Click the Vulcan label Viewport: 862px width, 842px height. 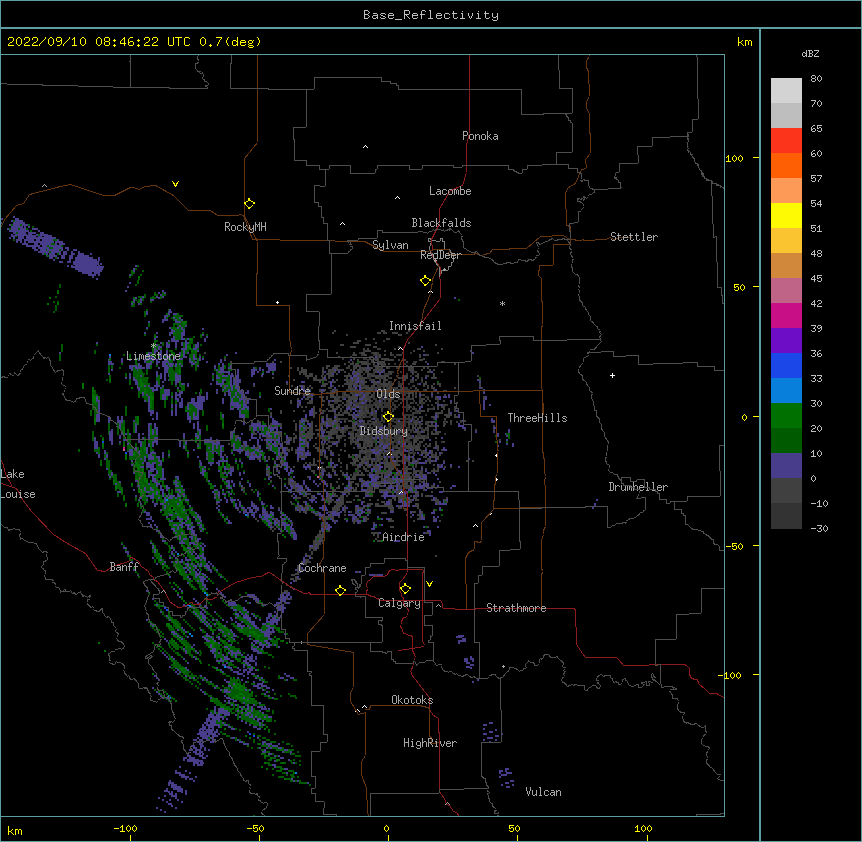(543, 792)
